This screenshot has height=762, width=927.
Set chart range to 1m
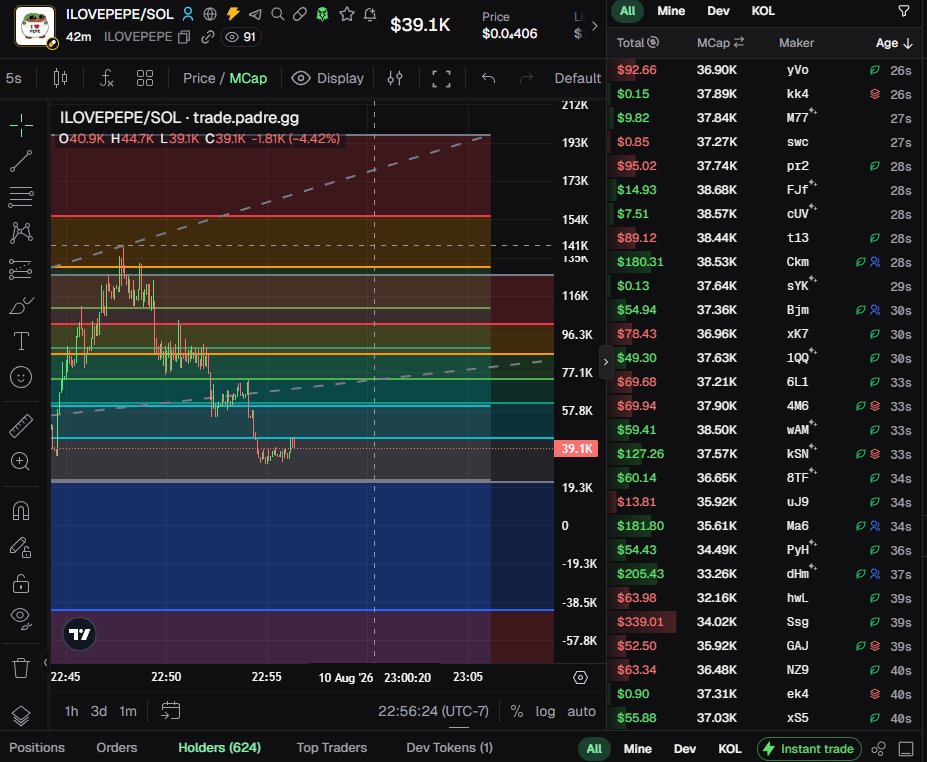128,711
